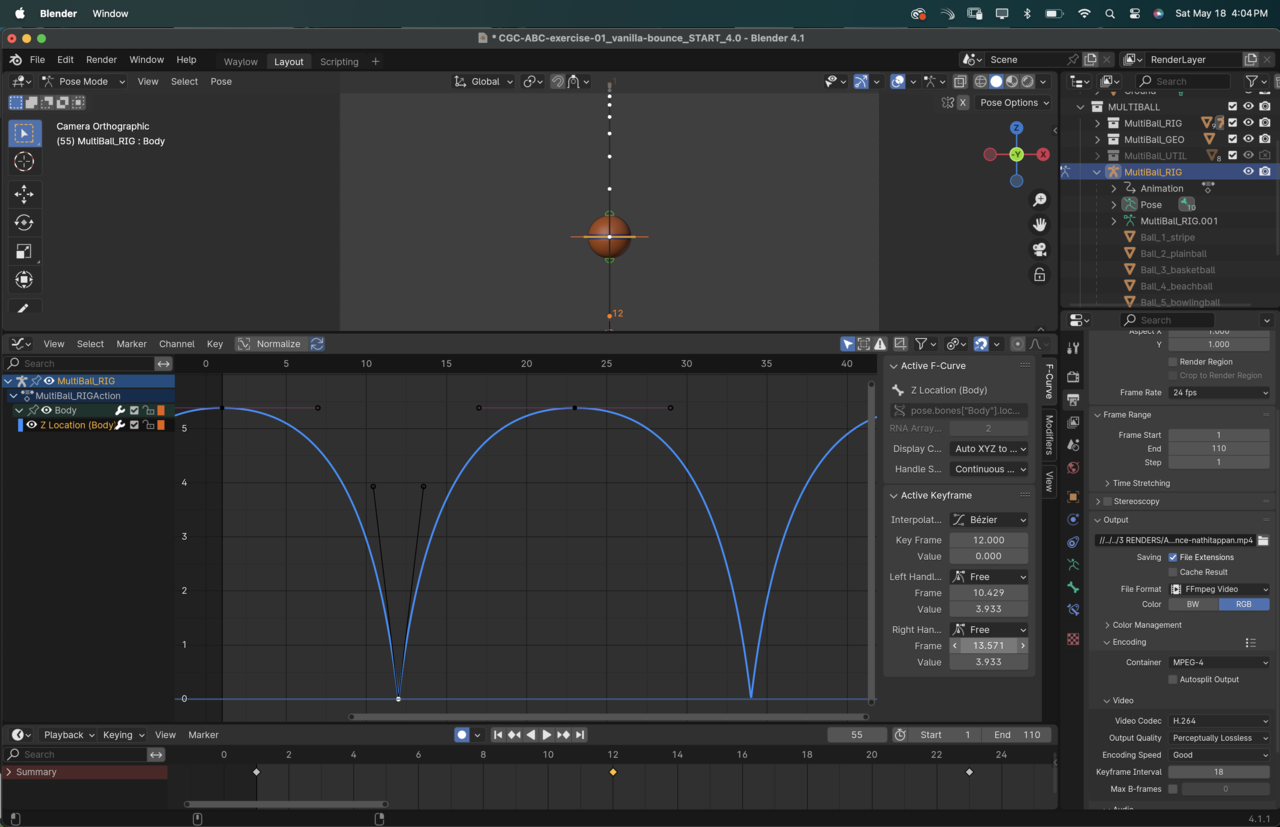Select the Move tool in the viewport toolbar
This screenshot has height=827, width=1280.
[x=24, y=194]
